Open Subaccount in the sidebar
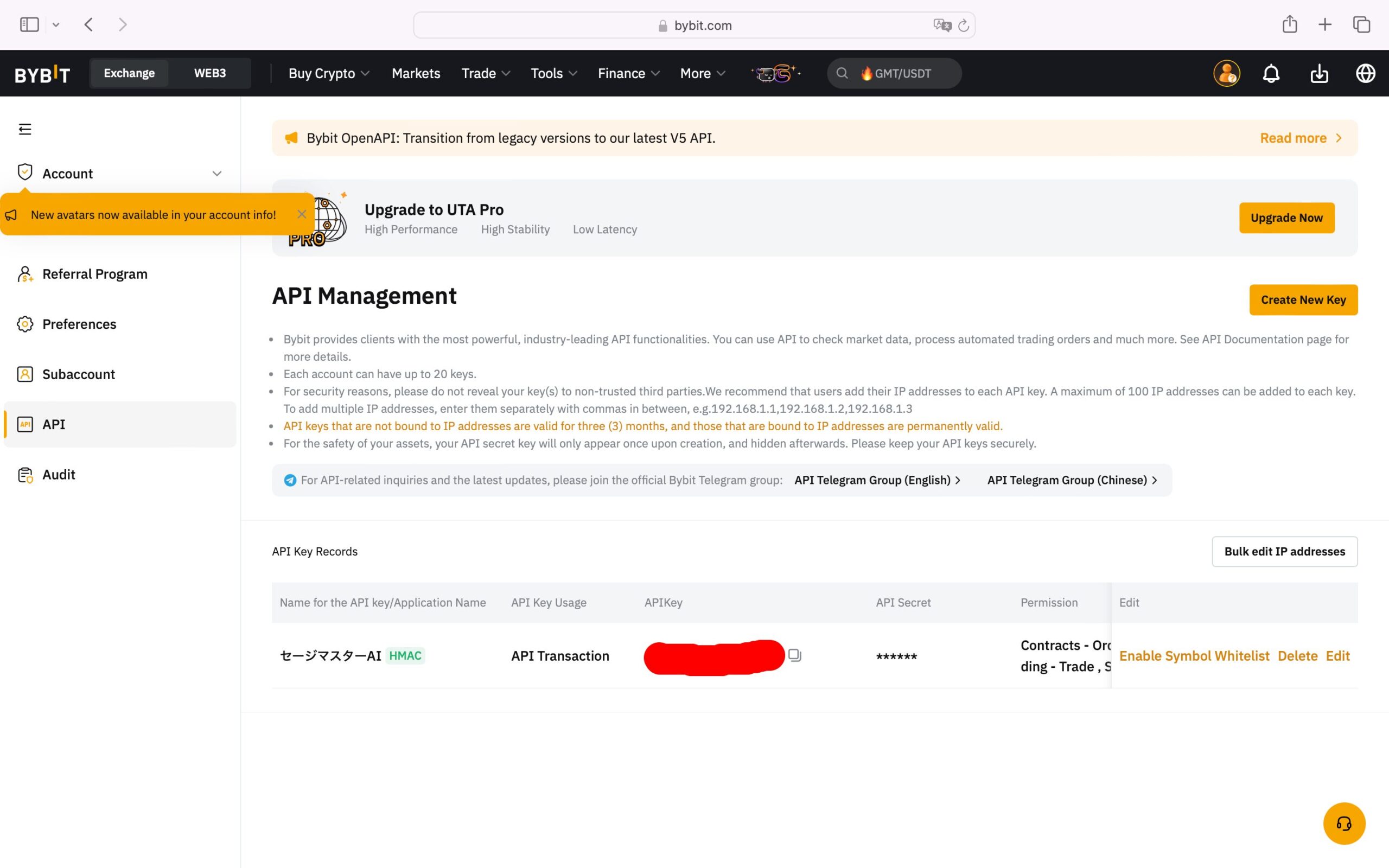Image resolution: width=1389 pixels, height=868 pixels. point(79,374)
